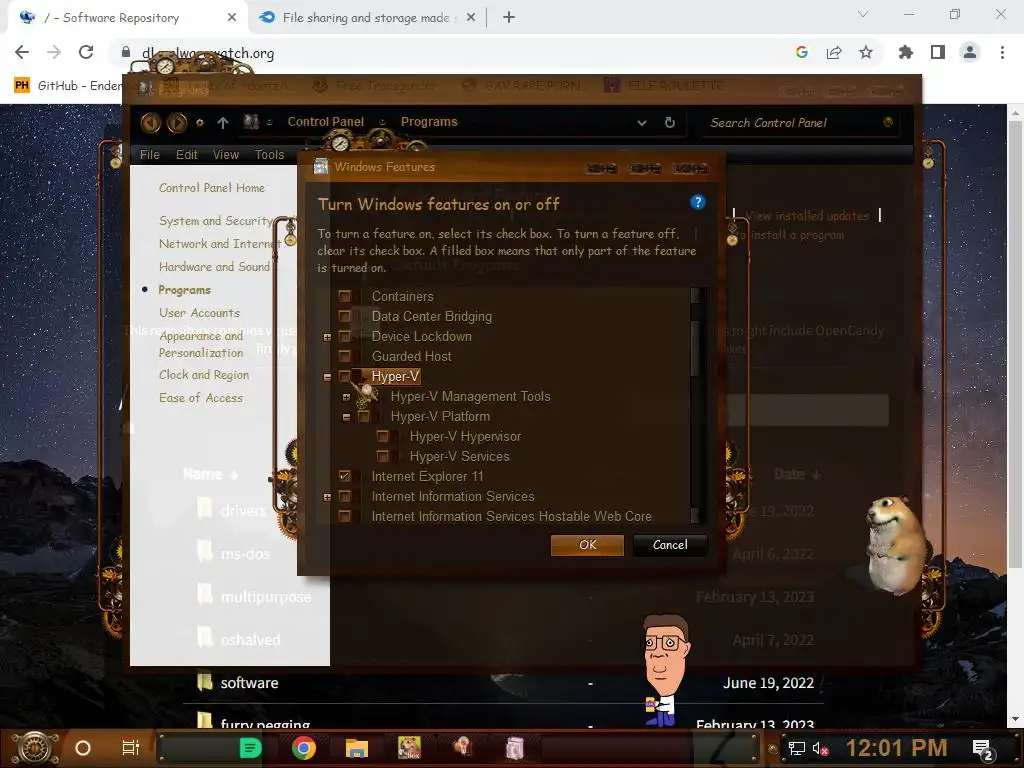The image size is (1024, 768).
Task: Open File Explorer from taskbar
Action: pos(357,748)
